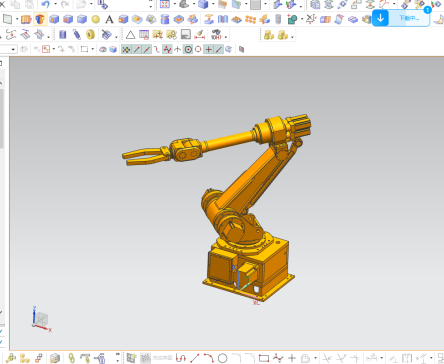Select the Profile sketch curve tool
Viewport: 444px width, 364px height.
pyautogui.click(x=181, y=358)
